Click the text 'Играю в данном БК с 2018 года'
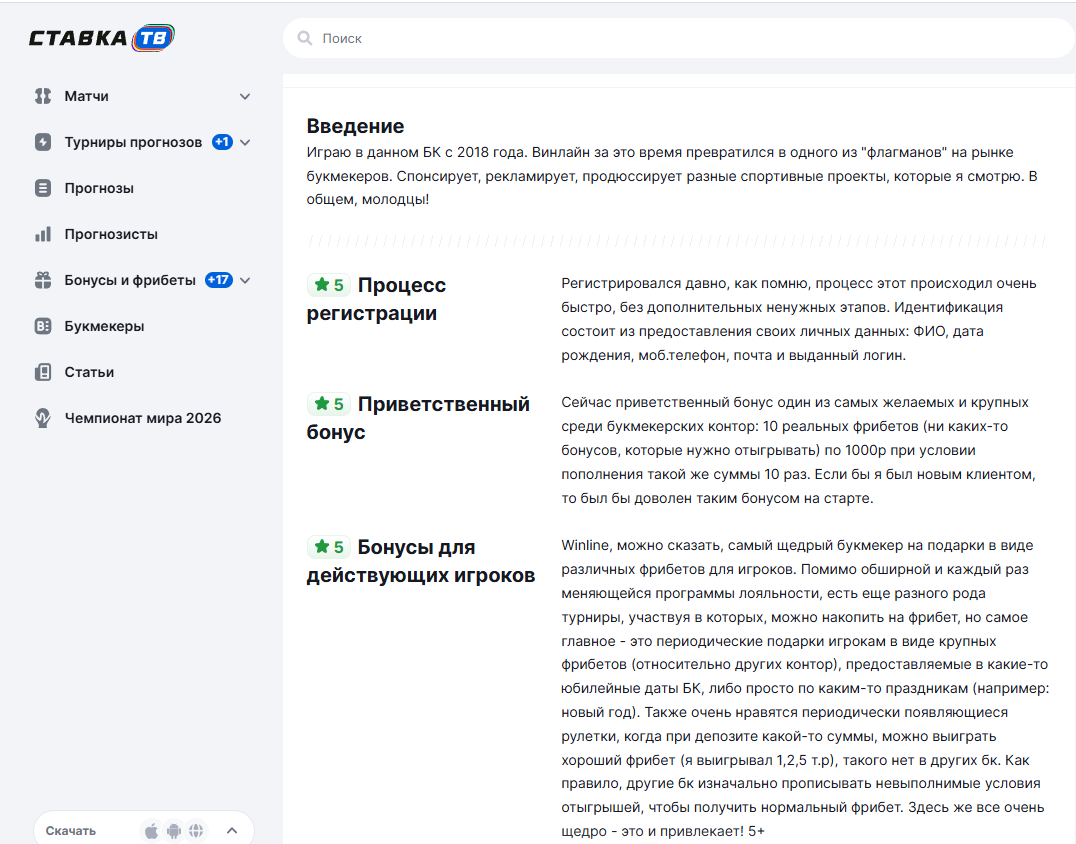1076x844 pixels. pyautogui.click(x=417, y=152)
